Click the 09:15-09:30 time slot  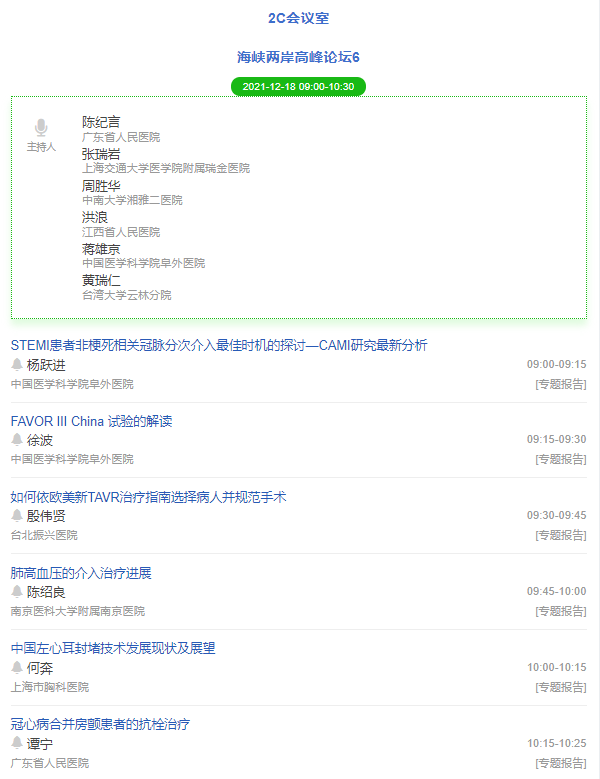(556, 440)
